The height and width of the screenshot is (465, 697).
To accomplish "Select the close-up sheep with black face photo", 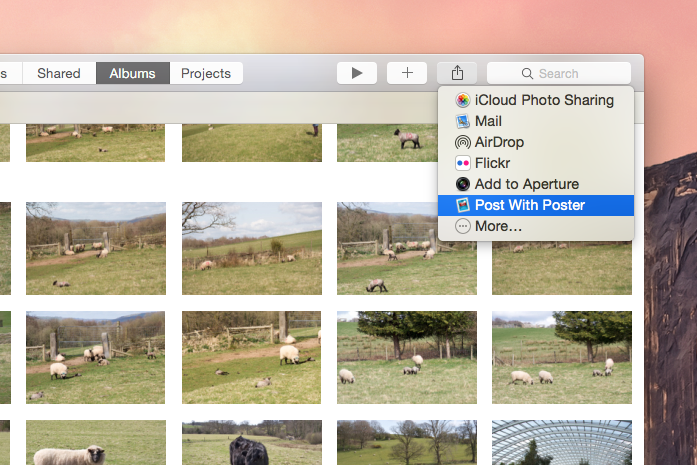I will pos(96,442).
